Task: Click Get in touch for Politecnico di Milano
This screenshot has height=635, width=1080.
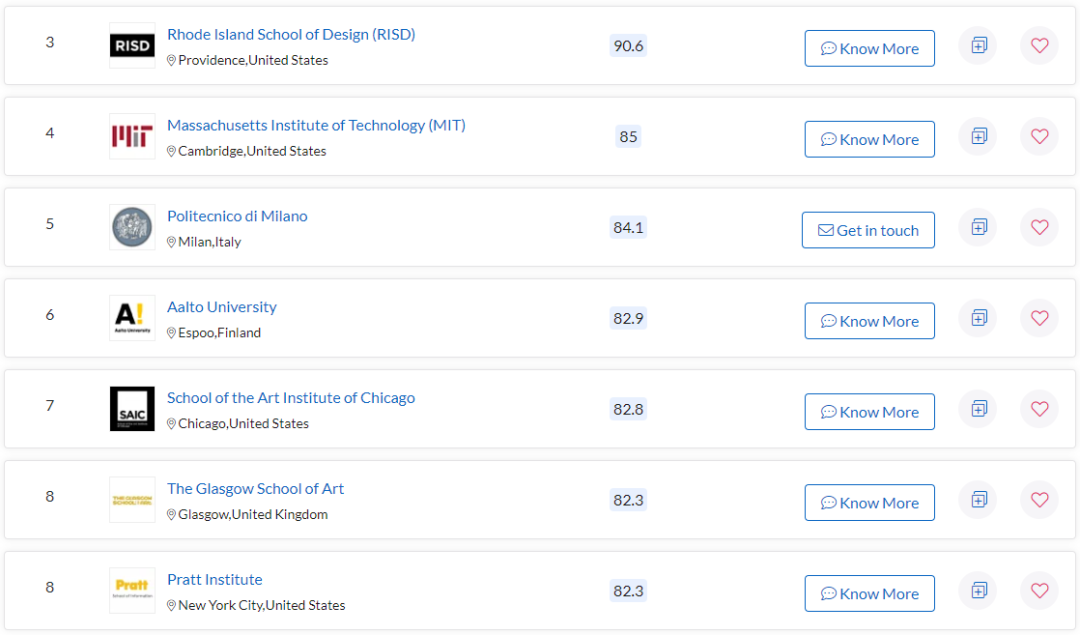Action: tap(868, 230)
